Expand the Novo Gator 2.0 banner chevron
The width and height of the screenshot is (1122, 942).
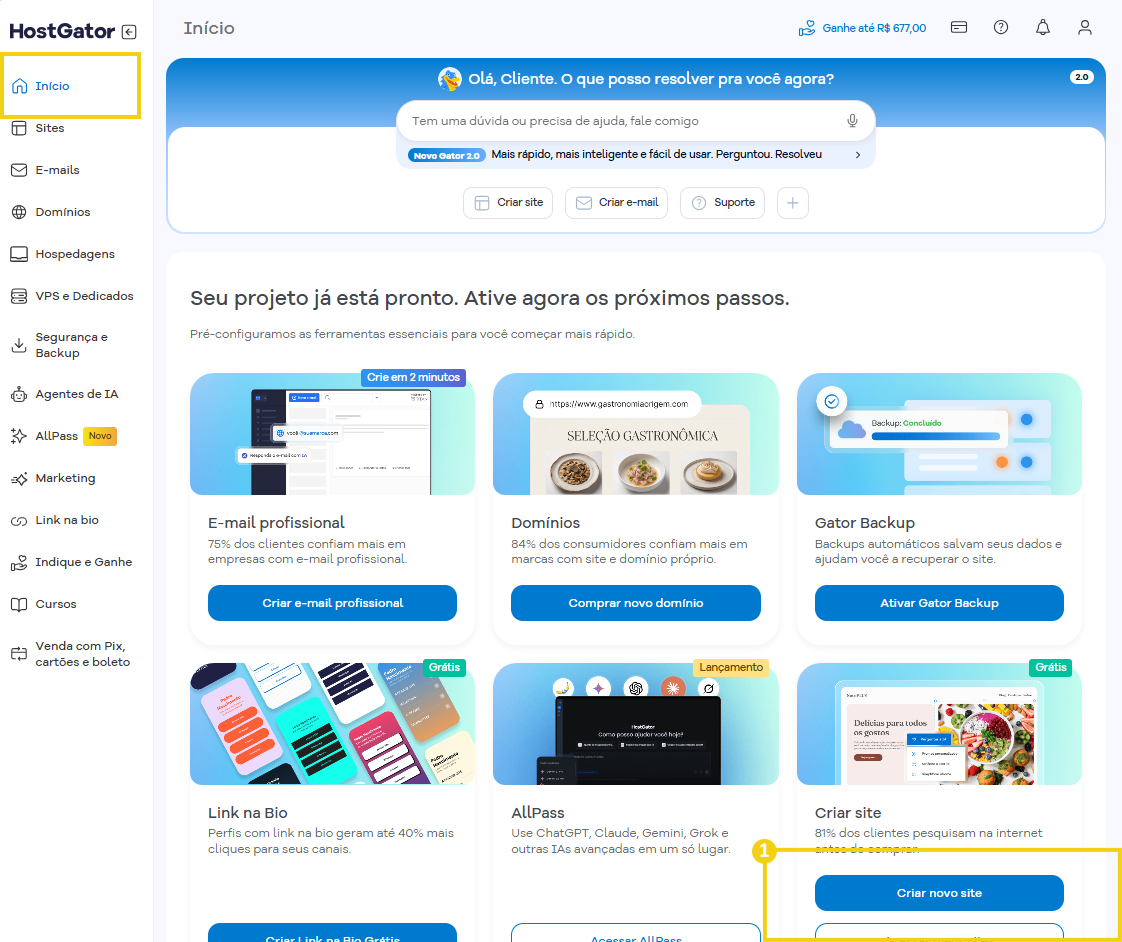[858, 155]
